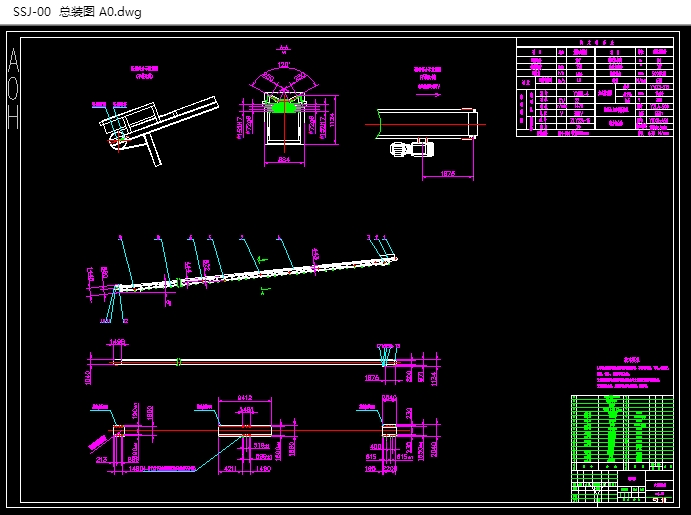Select the 4211 dimension at the bottom

pyautogui.click(x=230, y=469)
